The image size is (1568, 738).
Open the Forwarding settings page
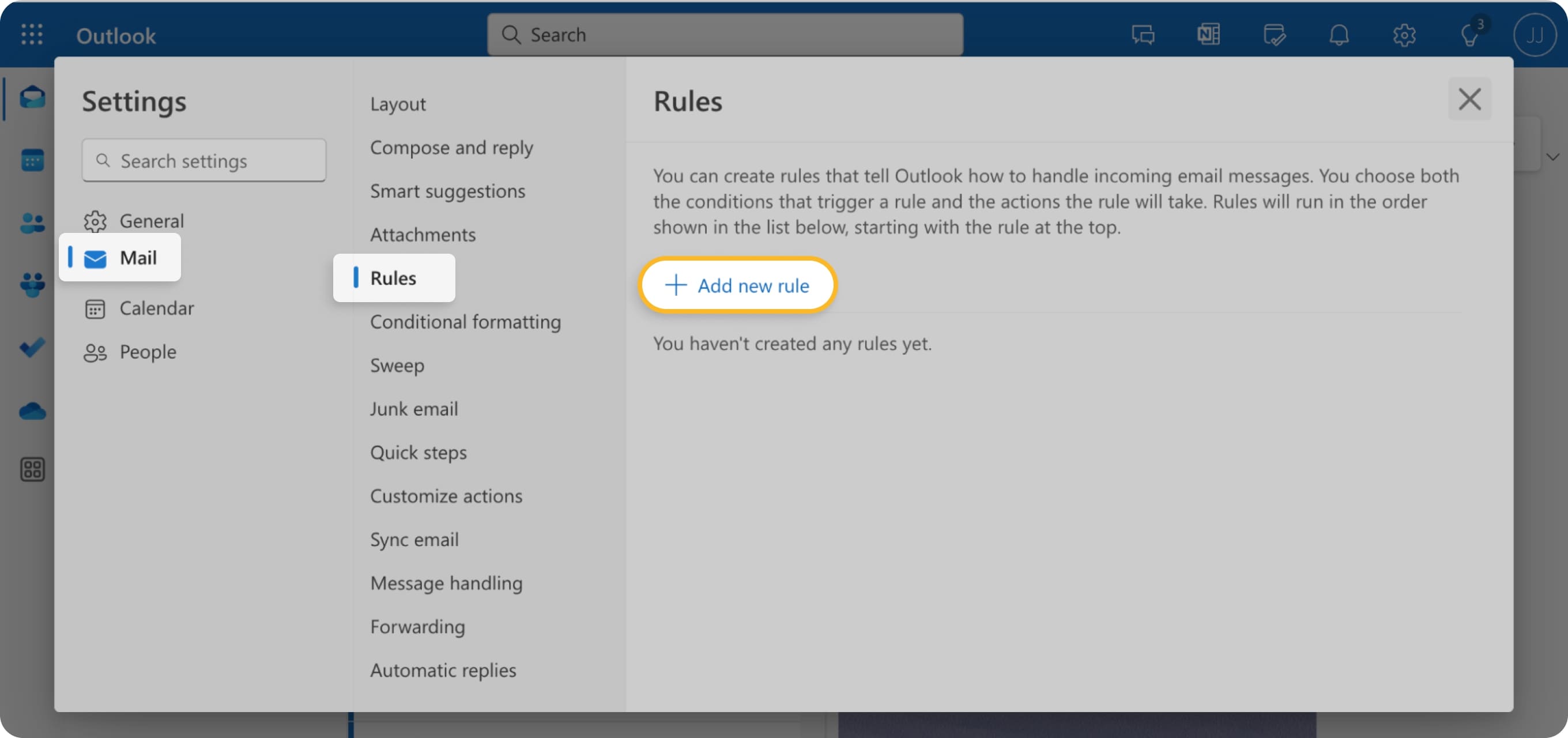point(417,626)
